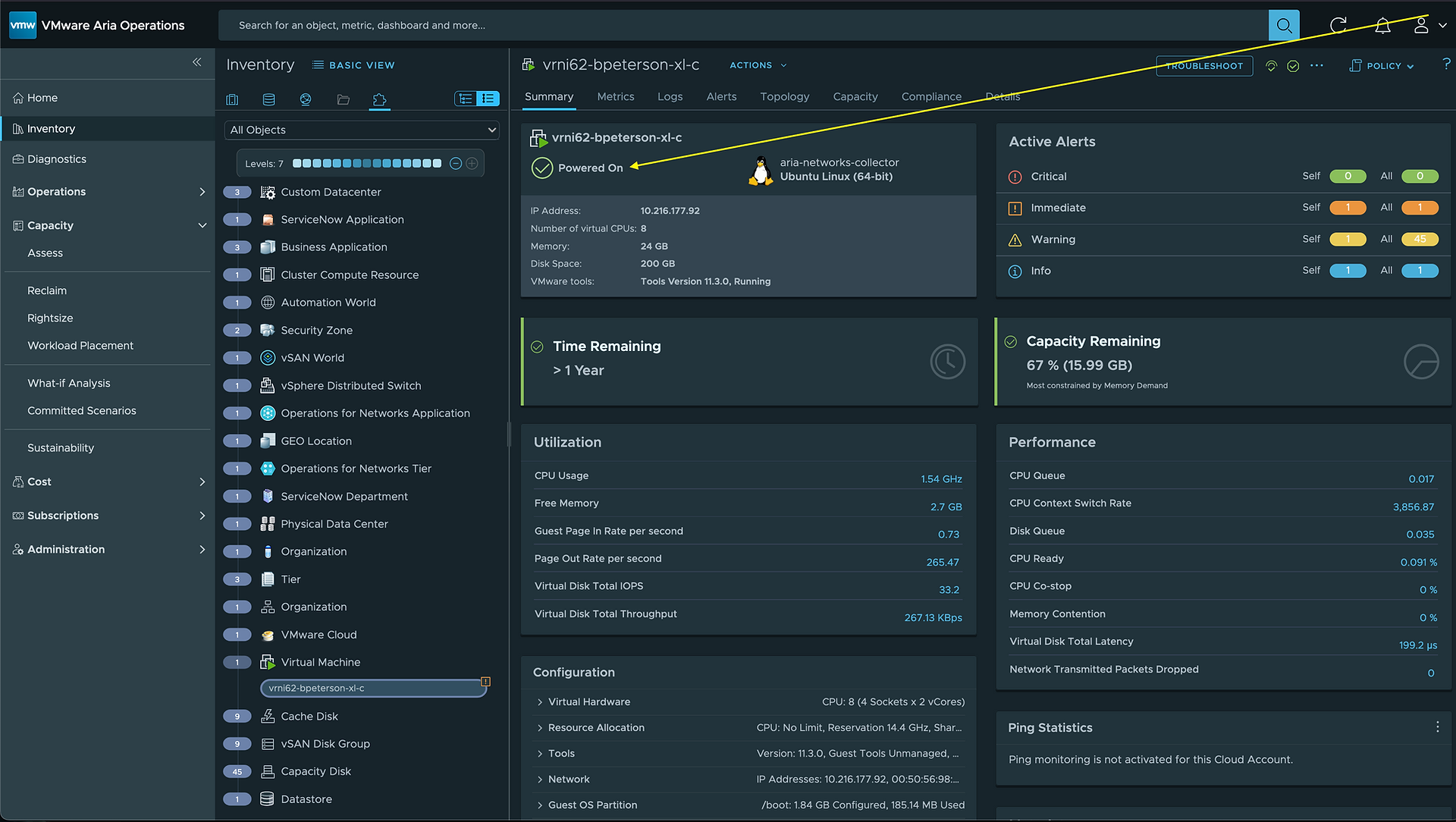Click the Basic View button
The width and height of the screenshot is (1456, 822).
coord(353,65)
